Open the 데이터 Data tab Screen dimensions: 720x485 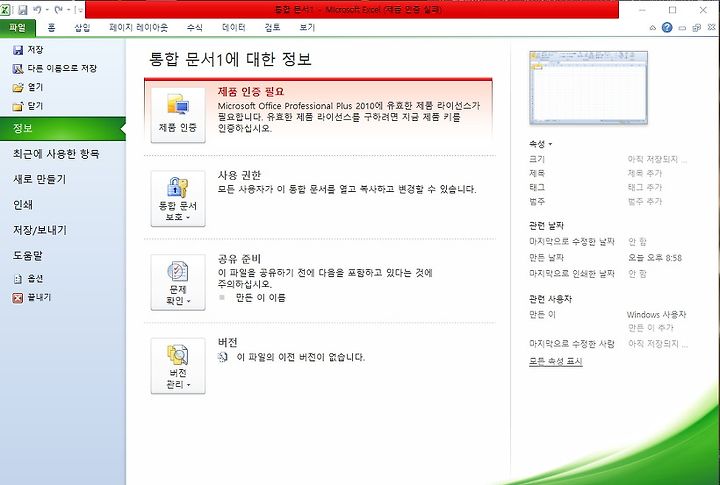point(233,28)
